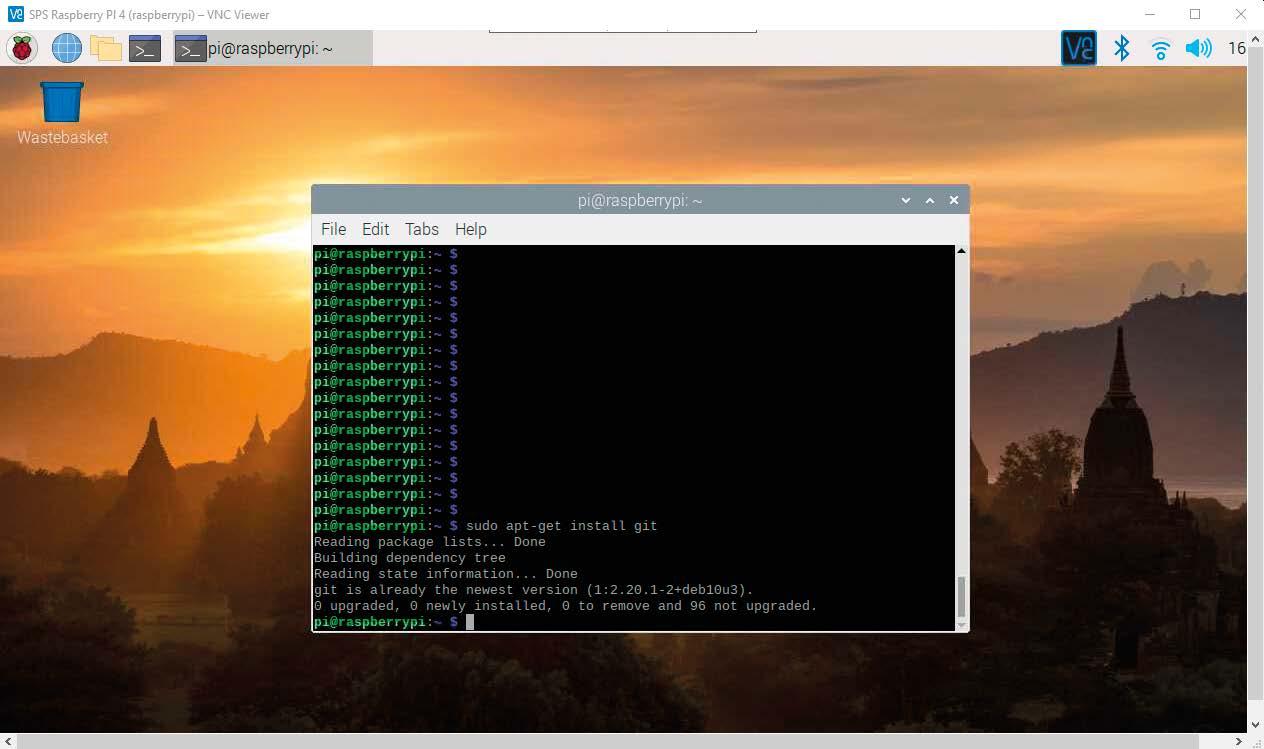Click the VNC Viewer vertical scrollbar down arrow
This screenshot has width=1264, height=749.
(1256, 725)
